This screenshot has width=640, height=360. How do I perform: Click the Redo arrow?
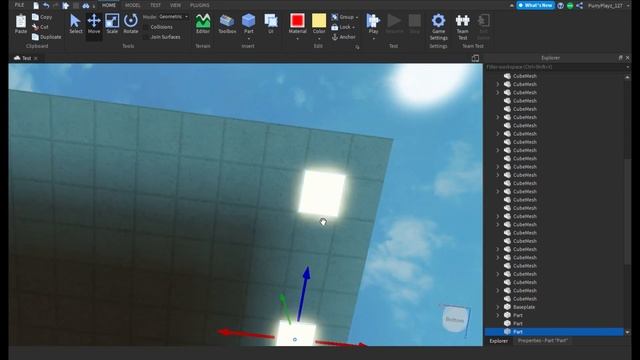[56, 5]
